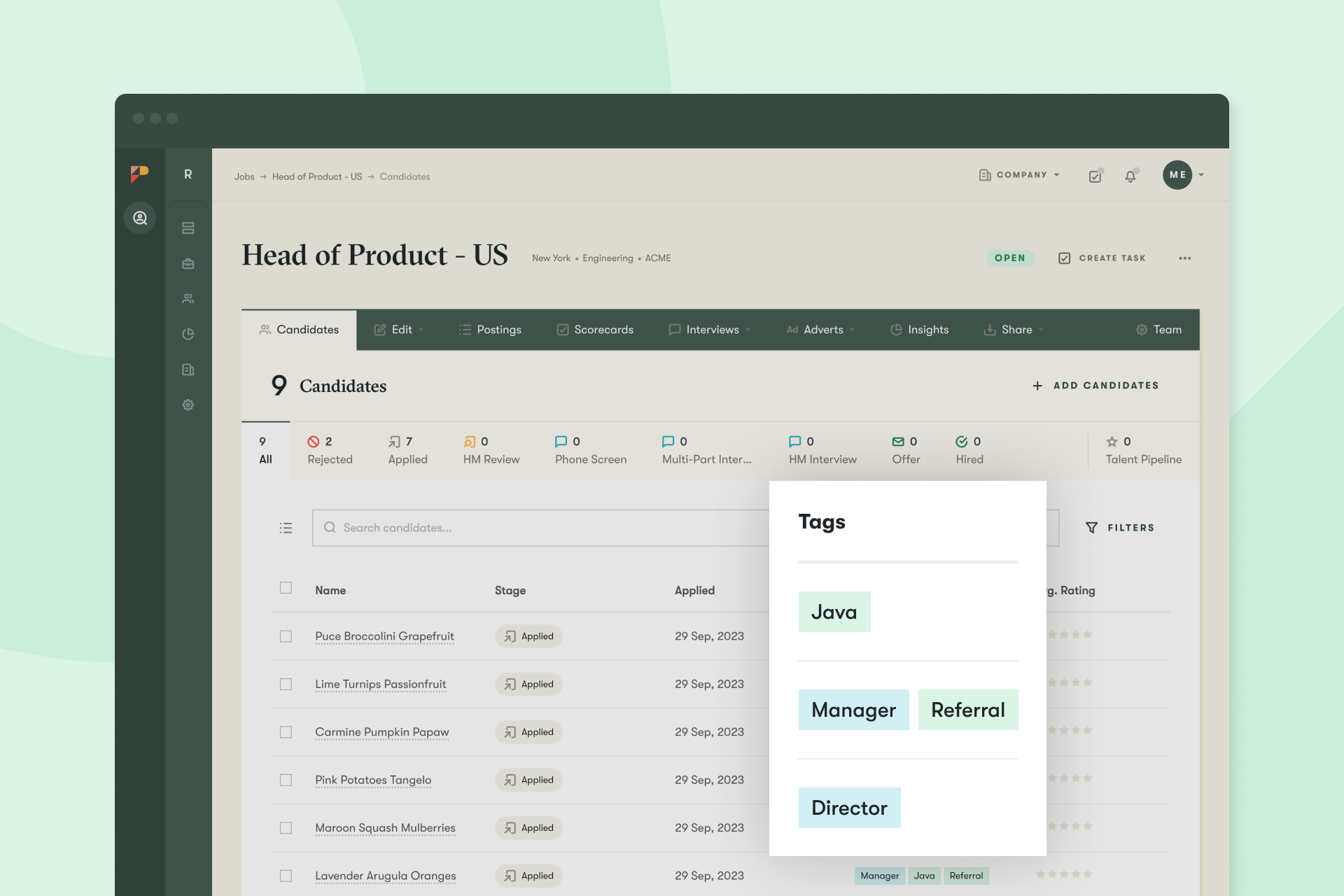Check the select-all checkbox in table header
Screen dimensions: 1344x896
click(x=286, y=588)
